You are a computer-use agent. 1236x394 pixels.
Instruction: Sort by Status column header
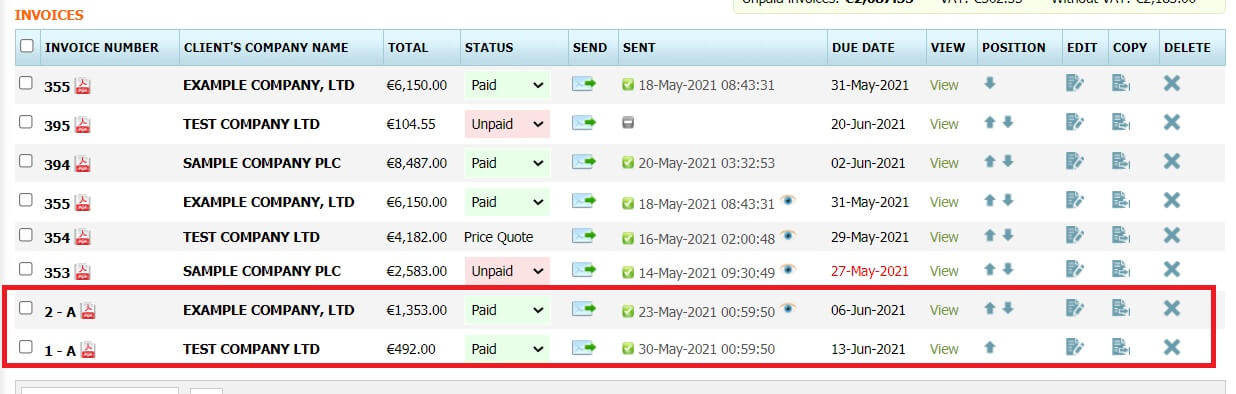(489, 47)
